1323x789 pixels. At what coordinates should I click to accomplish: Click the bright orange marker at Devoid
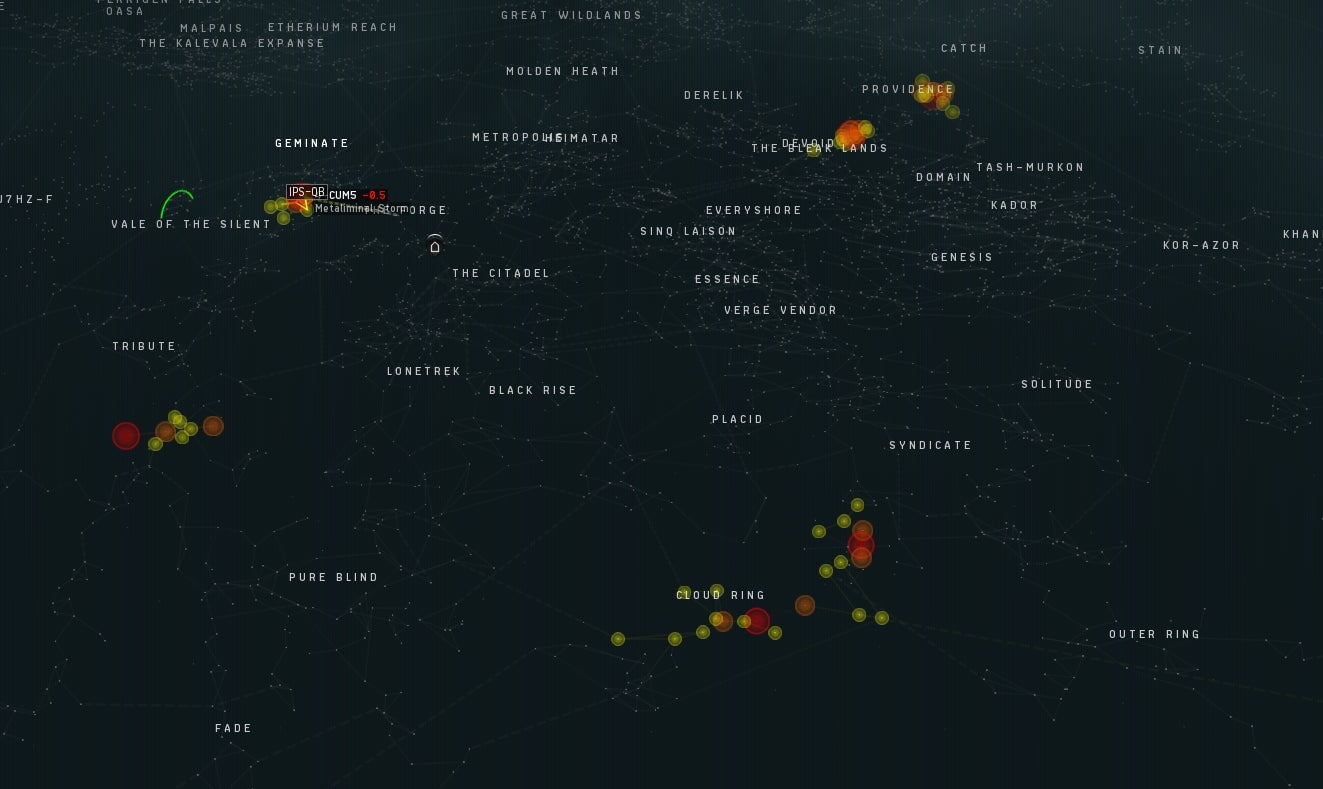pyautogui.click(x=851, y=133)
